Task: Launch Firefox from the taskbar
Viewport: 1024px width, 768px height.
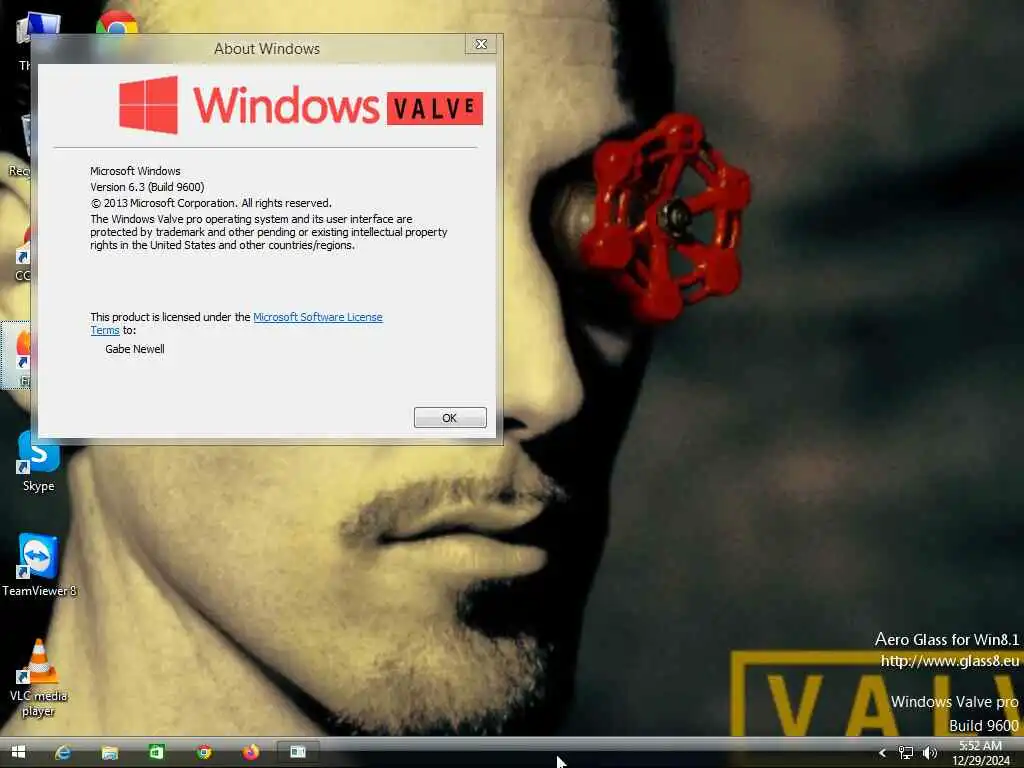Action: coord(251,752)
